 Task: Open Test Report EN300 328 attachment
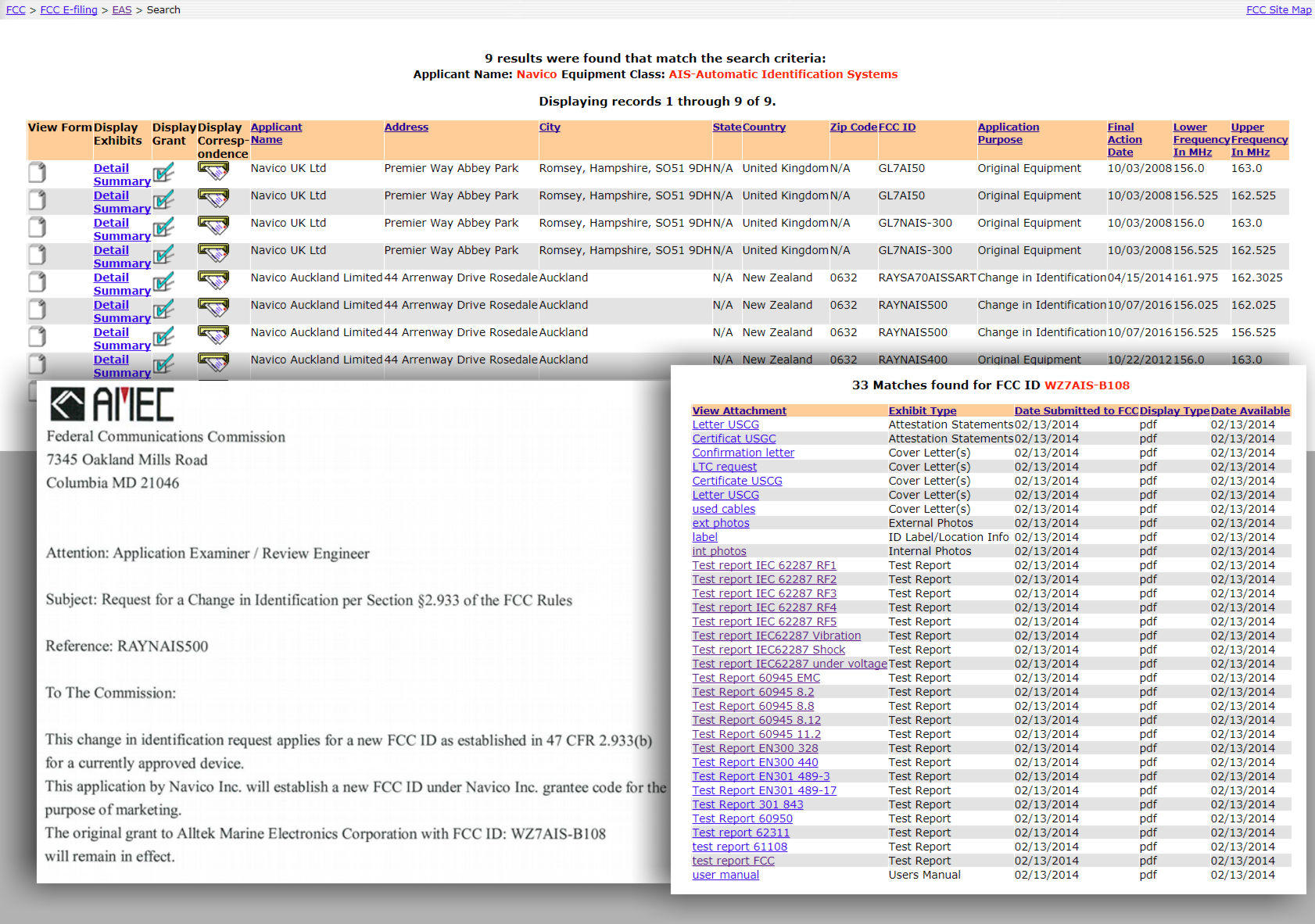click(754, 748)
